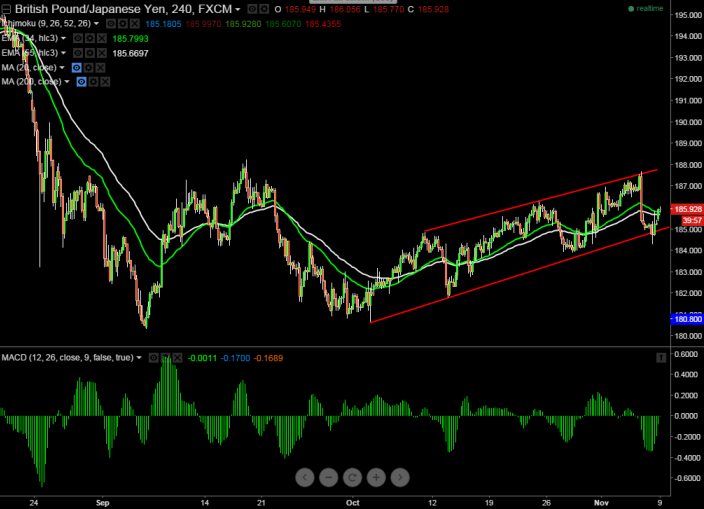704x509 pixels.
Task: Click the Sep label on the time axis
Action: [x=102, y=503]
